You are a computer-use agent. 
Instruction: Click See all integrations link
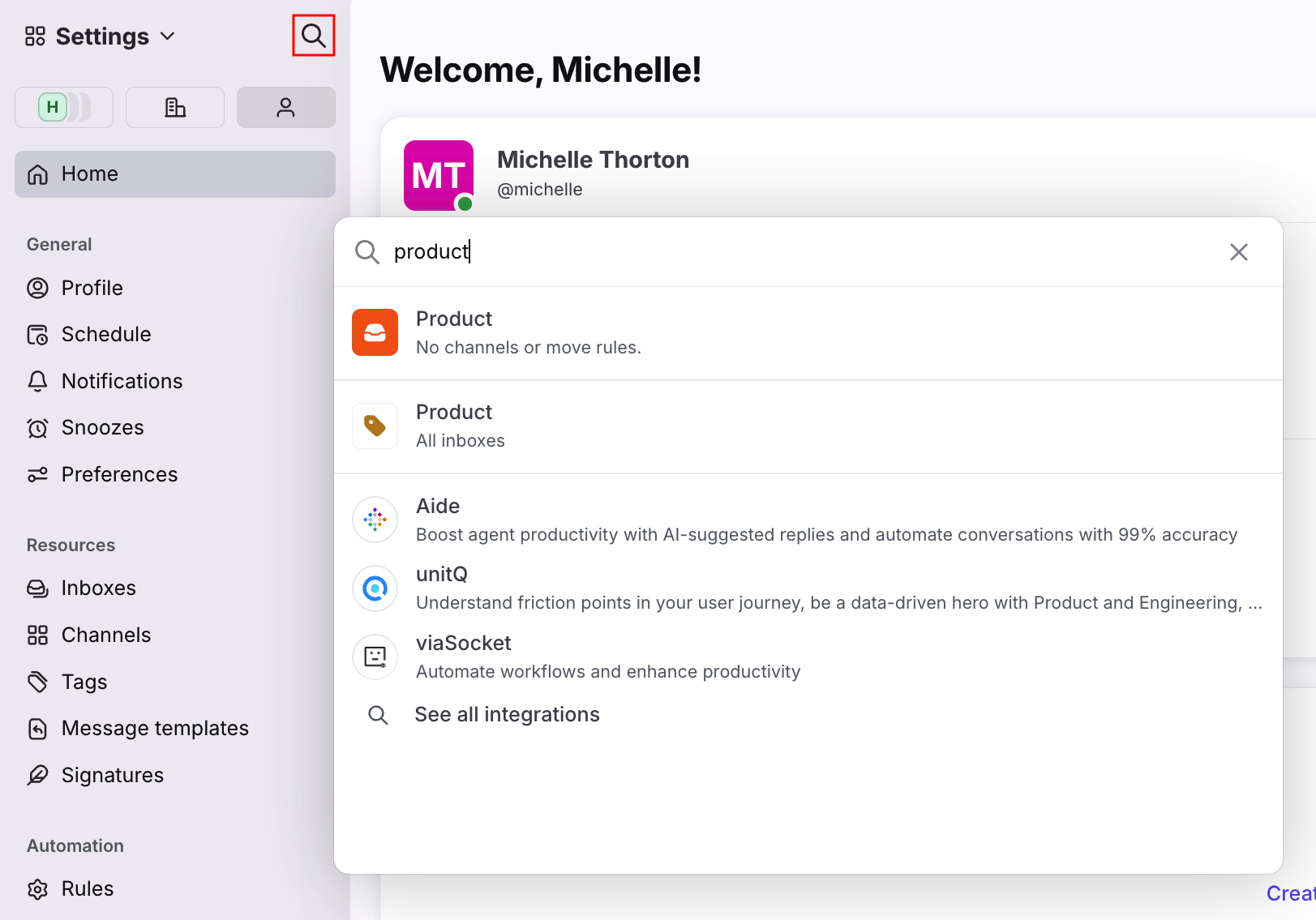pos(508,715)
